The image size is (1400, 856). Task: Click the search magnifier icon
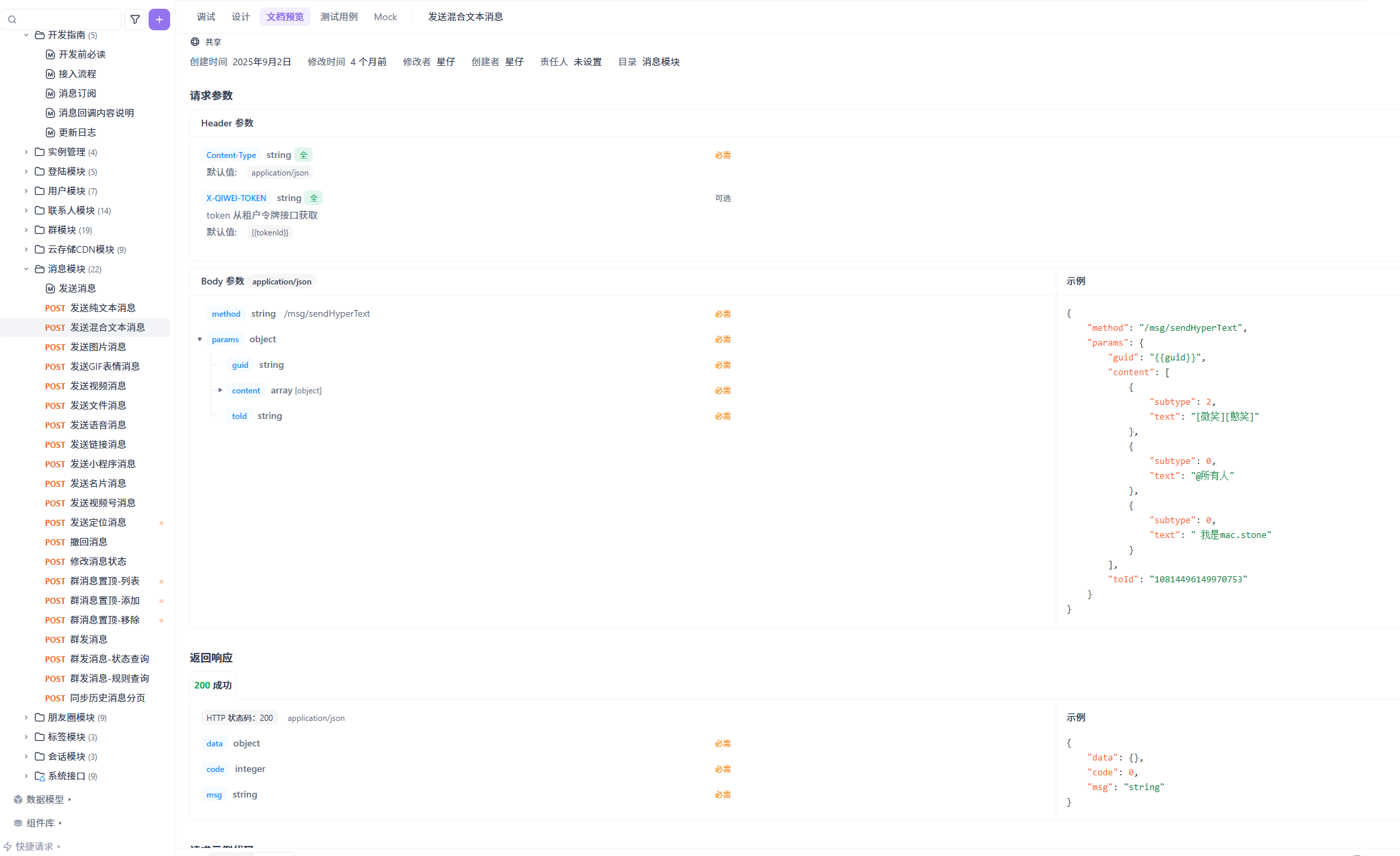click(12, 20)
